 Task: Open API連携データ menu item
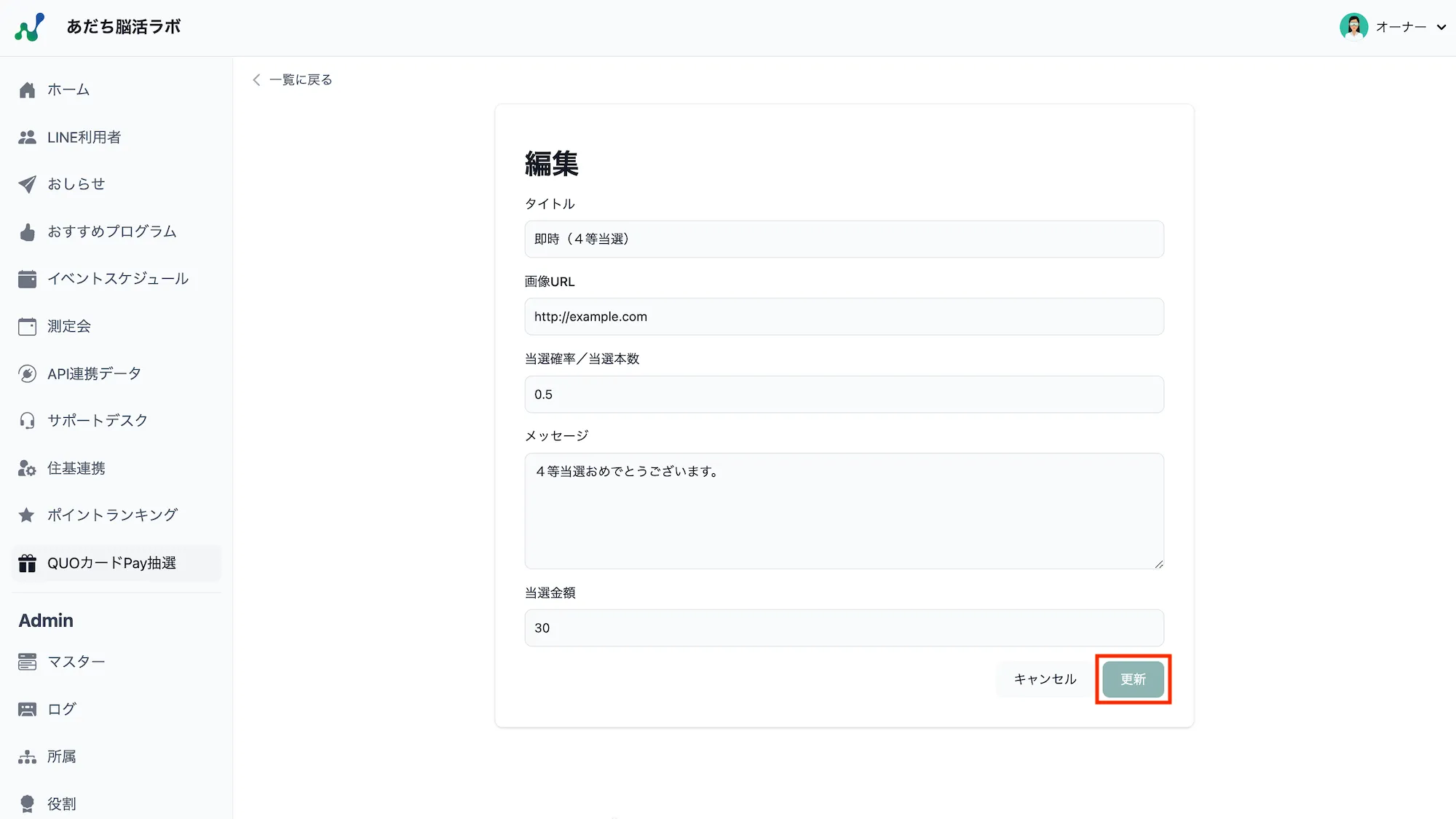click(x=94, y=373)
